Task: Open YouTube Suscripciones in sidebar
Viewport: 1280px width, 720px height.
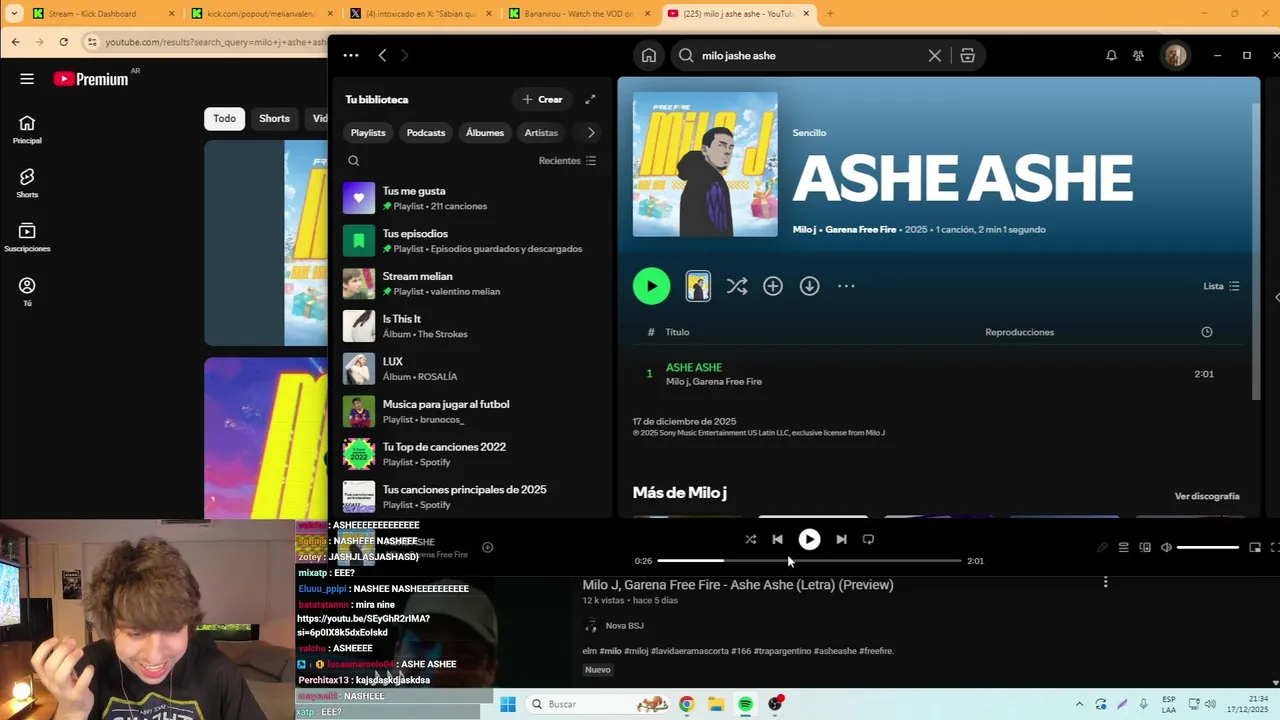Action: (x=27, y=237)
